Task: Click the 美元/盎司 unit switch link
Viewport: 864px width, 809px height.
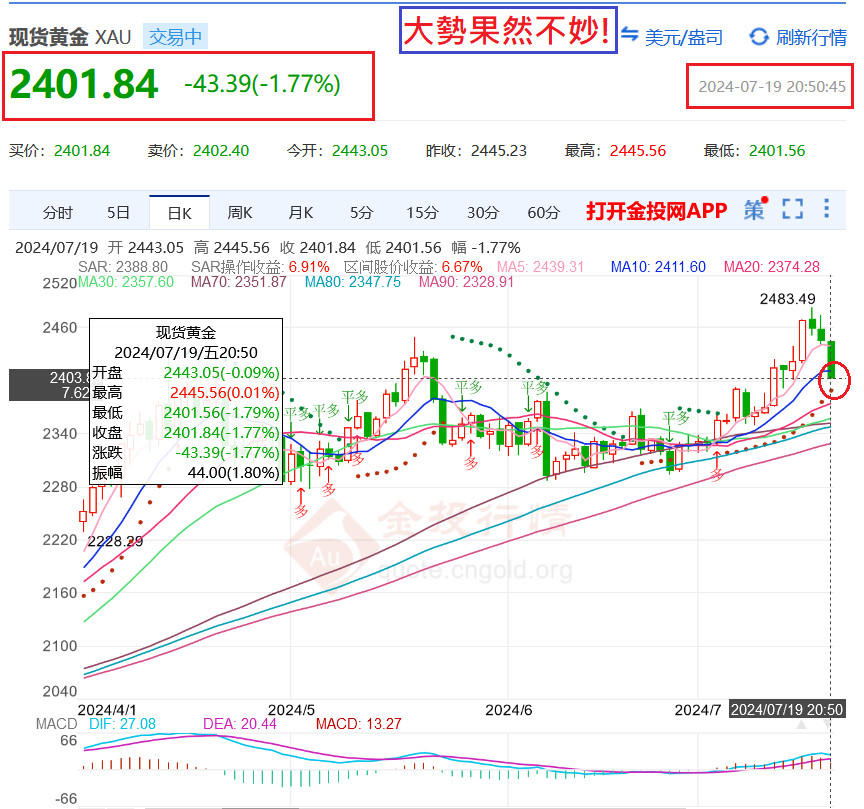Action: [x=683, y=37]
